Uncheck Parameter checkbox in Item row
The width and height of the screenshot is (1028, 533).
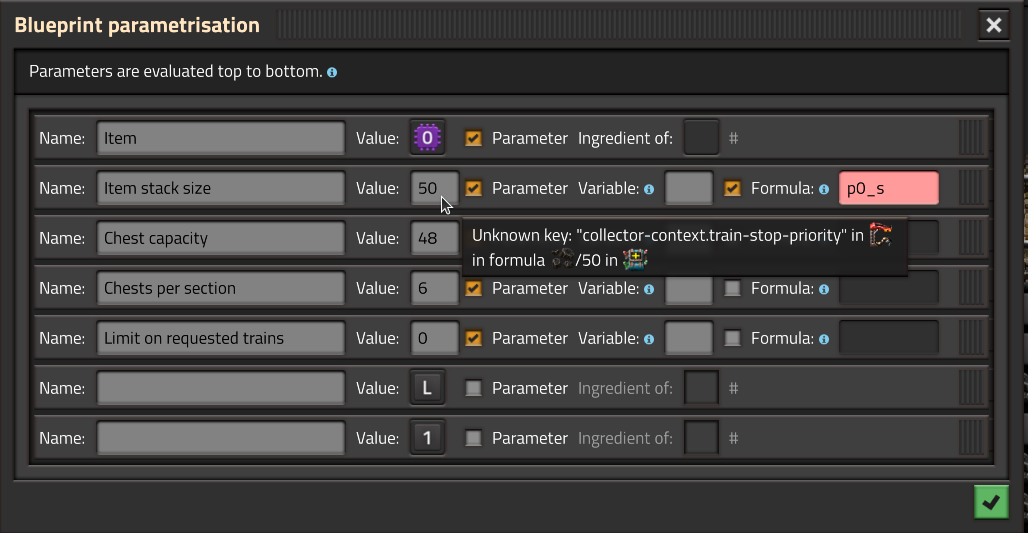click(473, 138)
